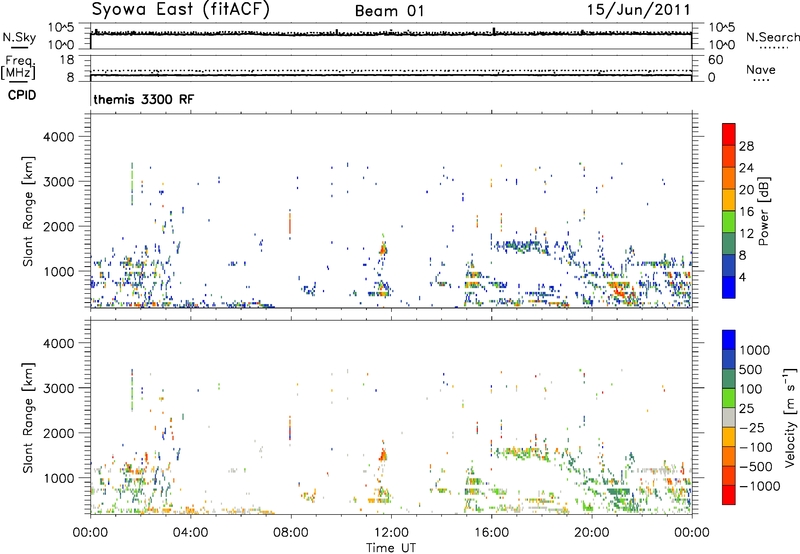Viewport: 800px width, 554px height.
Task: Click the "CPID" row label
Action: coord(22,95)
